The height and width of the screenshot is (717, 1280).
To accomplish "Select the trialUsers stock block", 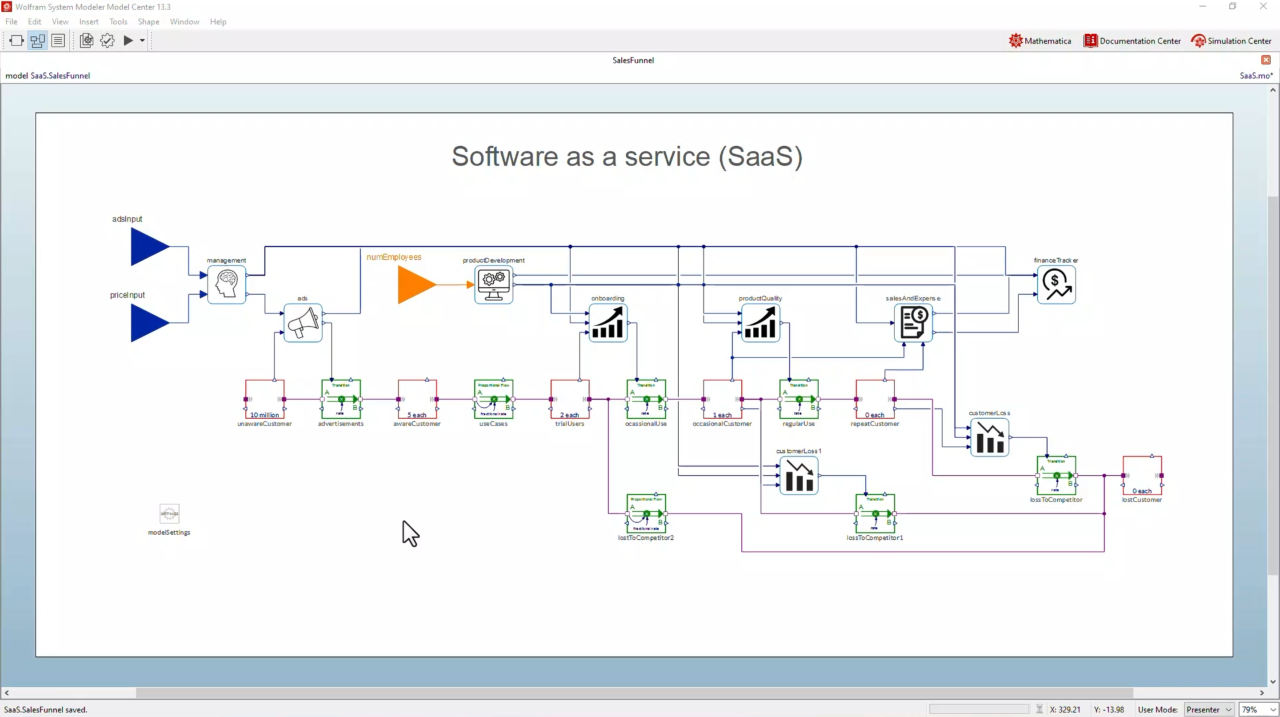I will [x=570, y=399].
